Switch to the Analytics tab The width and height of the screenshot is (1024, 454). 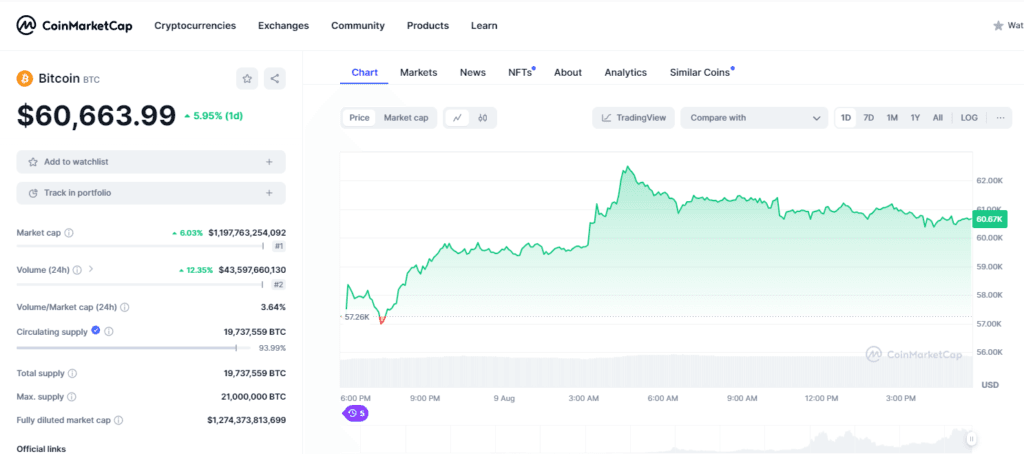click(626, 73)
